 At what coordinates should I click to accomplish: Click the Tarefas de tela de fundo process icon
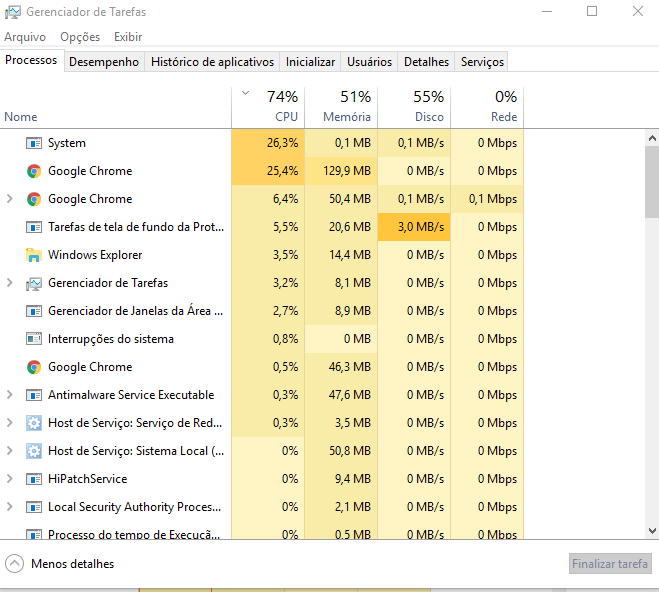click(x=34, y=227)
